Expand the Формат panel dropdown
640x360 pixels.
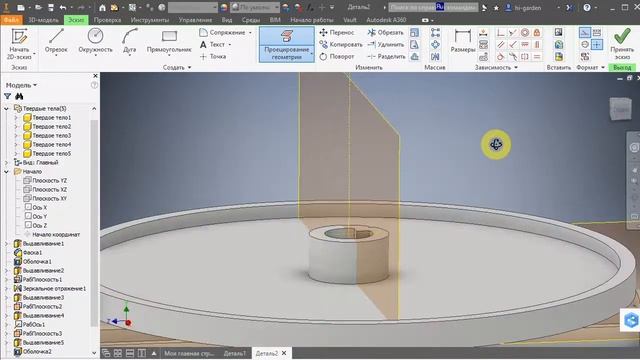click(x=591, y=67)
